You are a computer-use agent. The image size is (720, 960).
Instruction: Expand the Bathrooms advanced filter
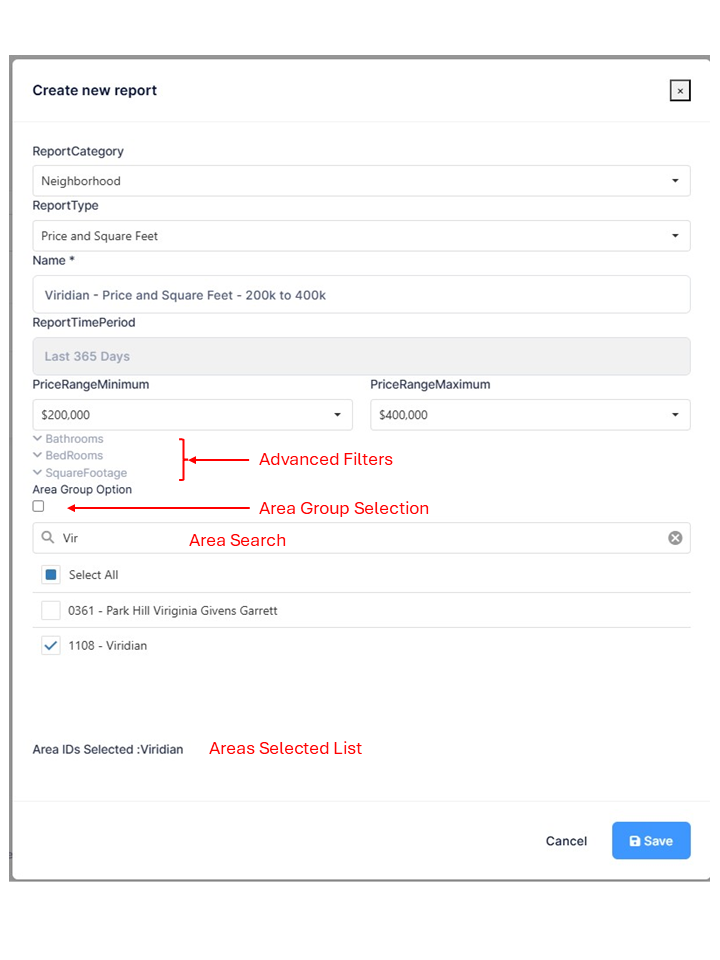[68, 438]
